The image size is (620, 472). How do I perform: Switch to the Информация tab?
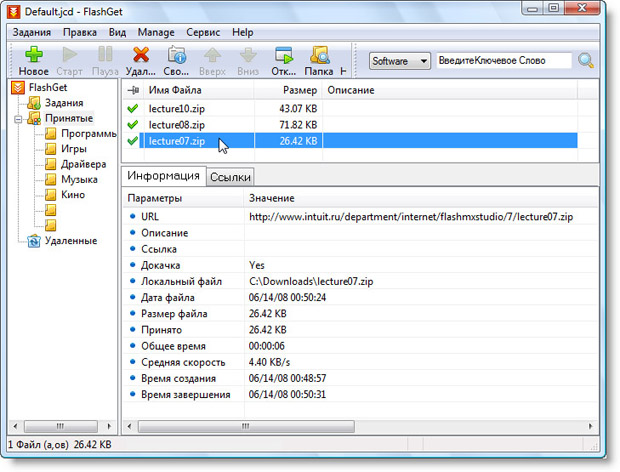coord(163,176)
